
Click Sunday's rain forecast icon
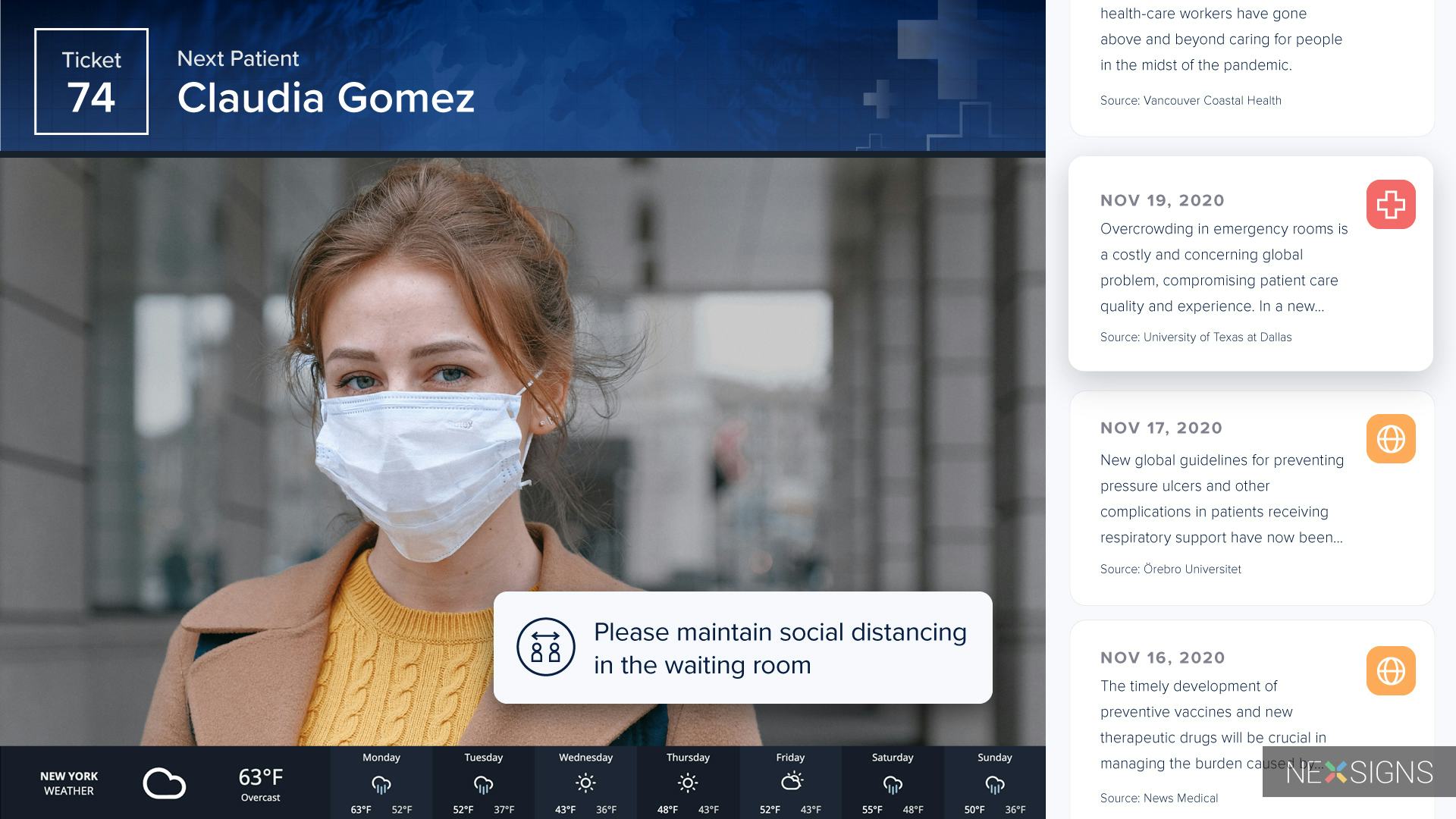[994, 783]
